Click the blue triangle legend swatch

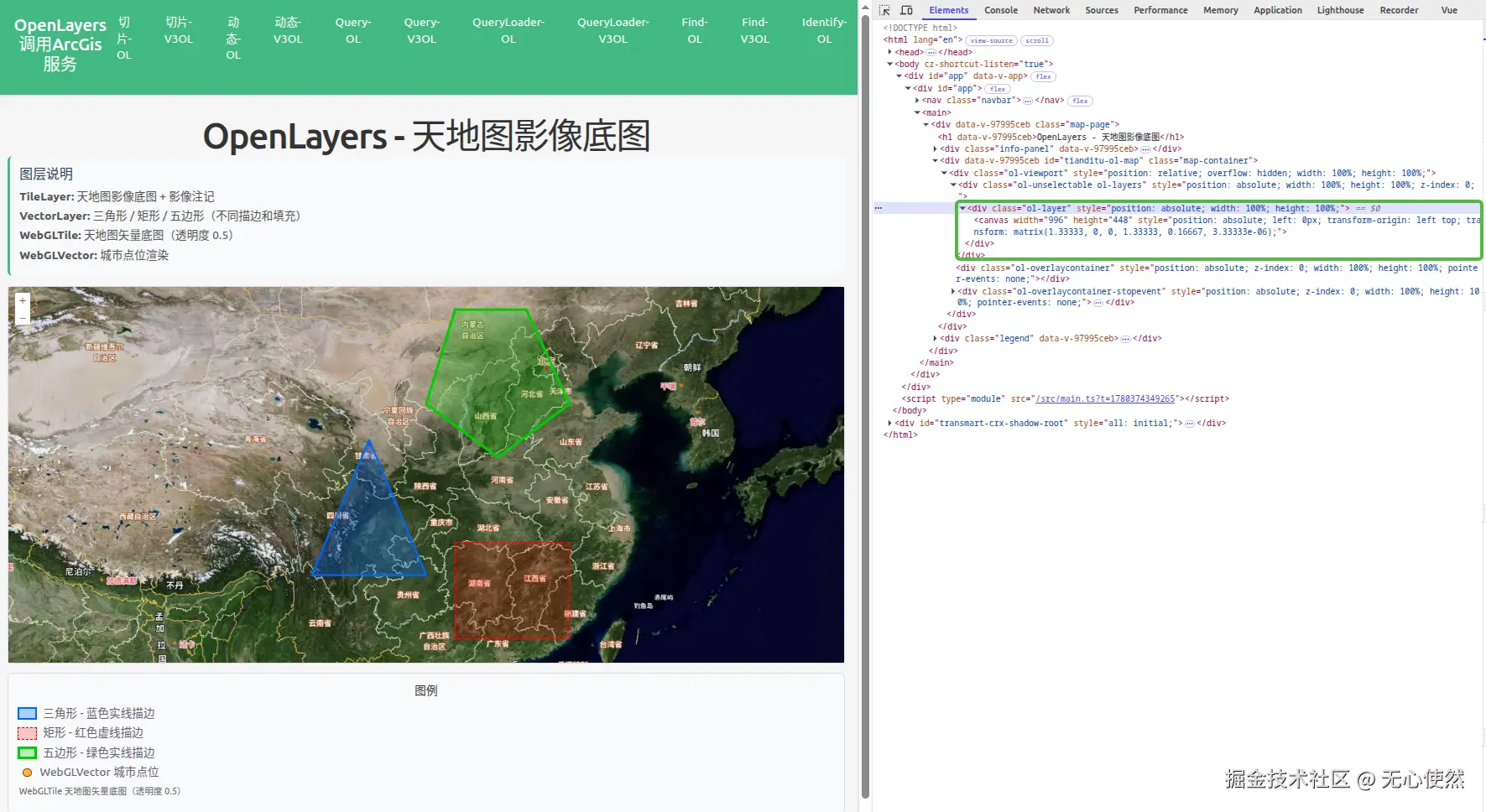point(27,713)
